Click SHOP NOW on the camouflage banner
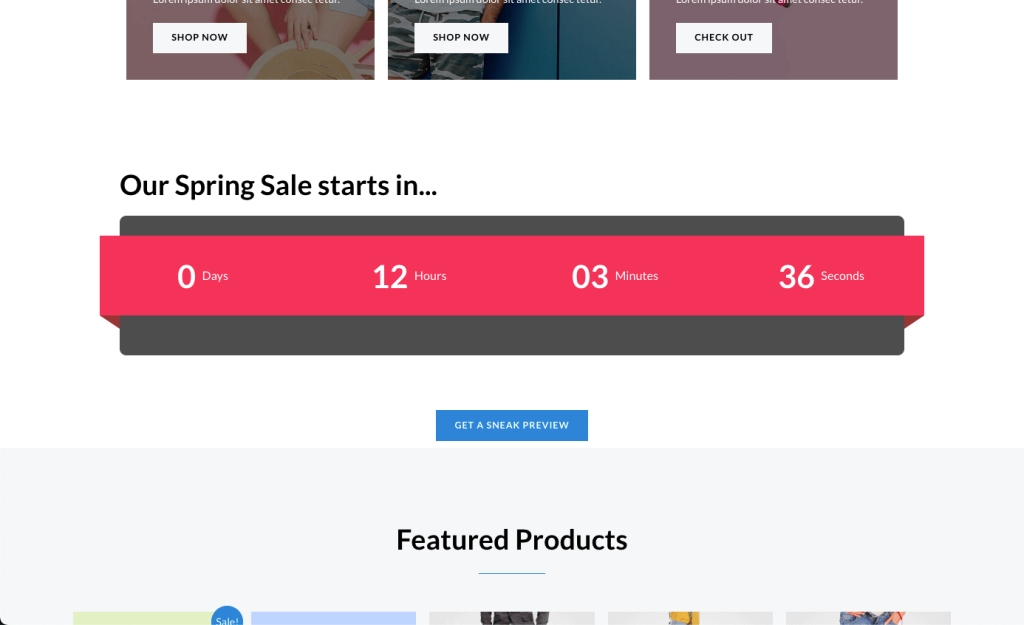Screen dimensions: 1024x625 point(460,38)
